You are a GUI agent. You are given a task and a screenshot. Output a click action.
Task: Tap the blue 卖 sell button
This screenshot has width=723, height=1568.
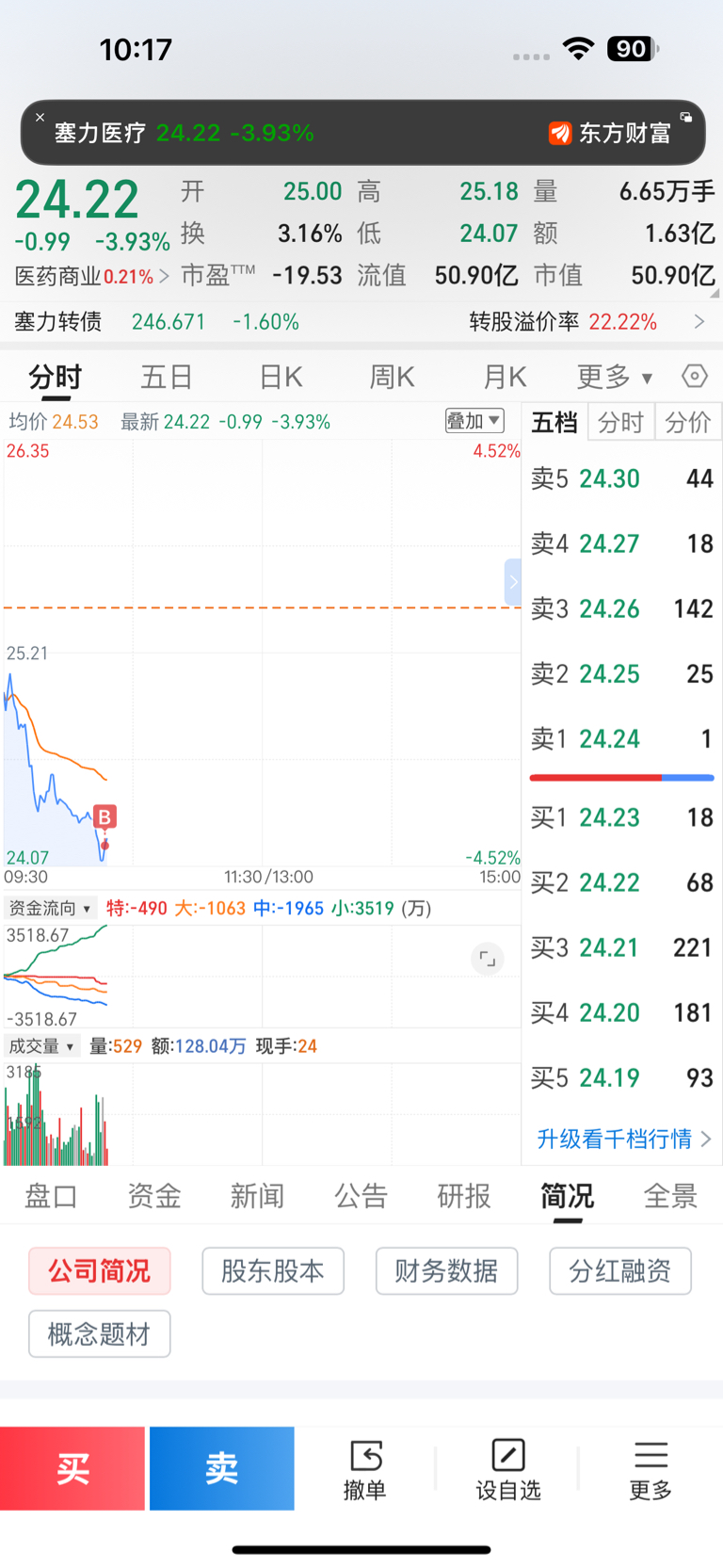[222, 1468]
